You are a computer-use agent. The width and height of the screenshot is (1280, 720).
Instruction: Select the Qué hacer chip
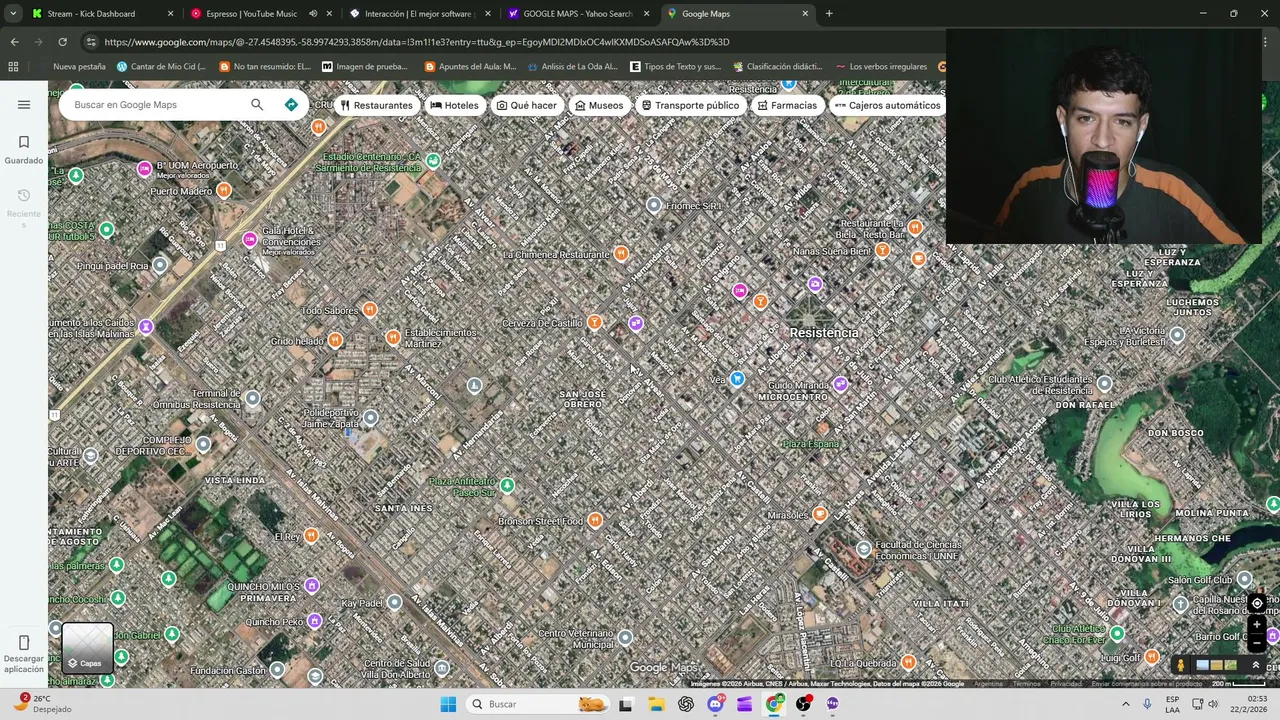pyautogui.click(x=527, y=105)
